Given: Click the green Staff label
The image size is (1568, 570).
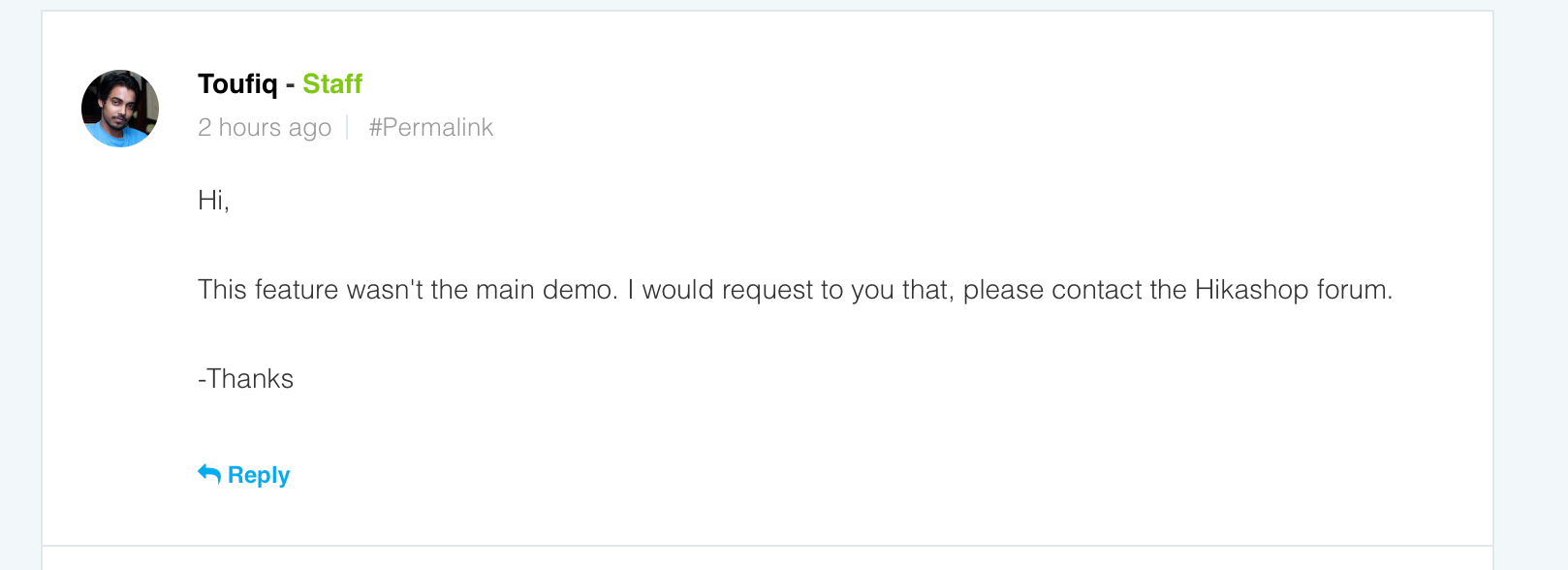Looking at the screenshot, I should point(332,84).
